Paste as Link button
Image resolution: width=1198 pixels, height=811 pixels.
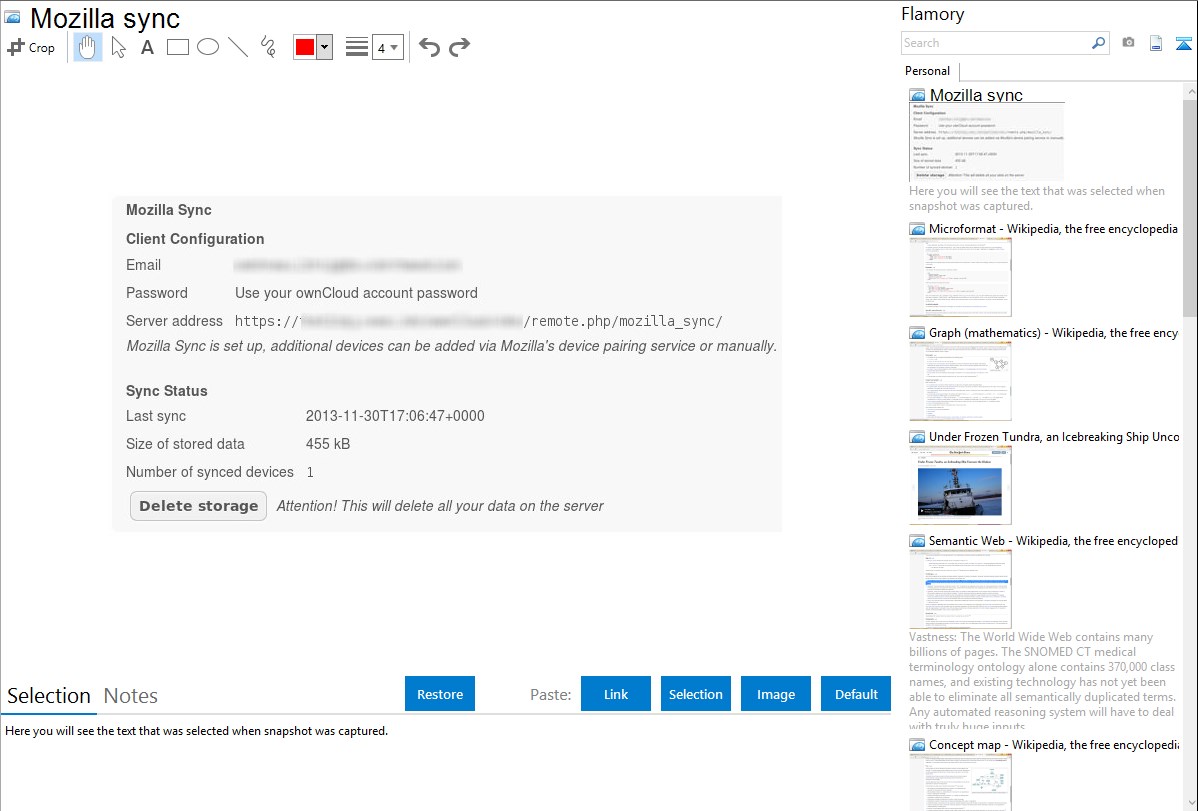point(616,694)
